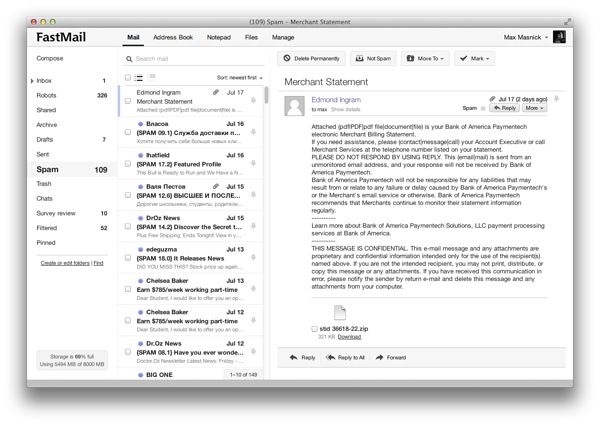Check the Chelsea Baker Jul 13 message
The image size is (600, 425).
[x=127, y=291]
